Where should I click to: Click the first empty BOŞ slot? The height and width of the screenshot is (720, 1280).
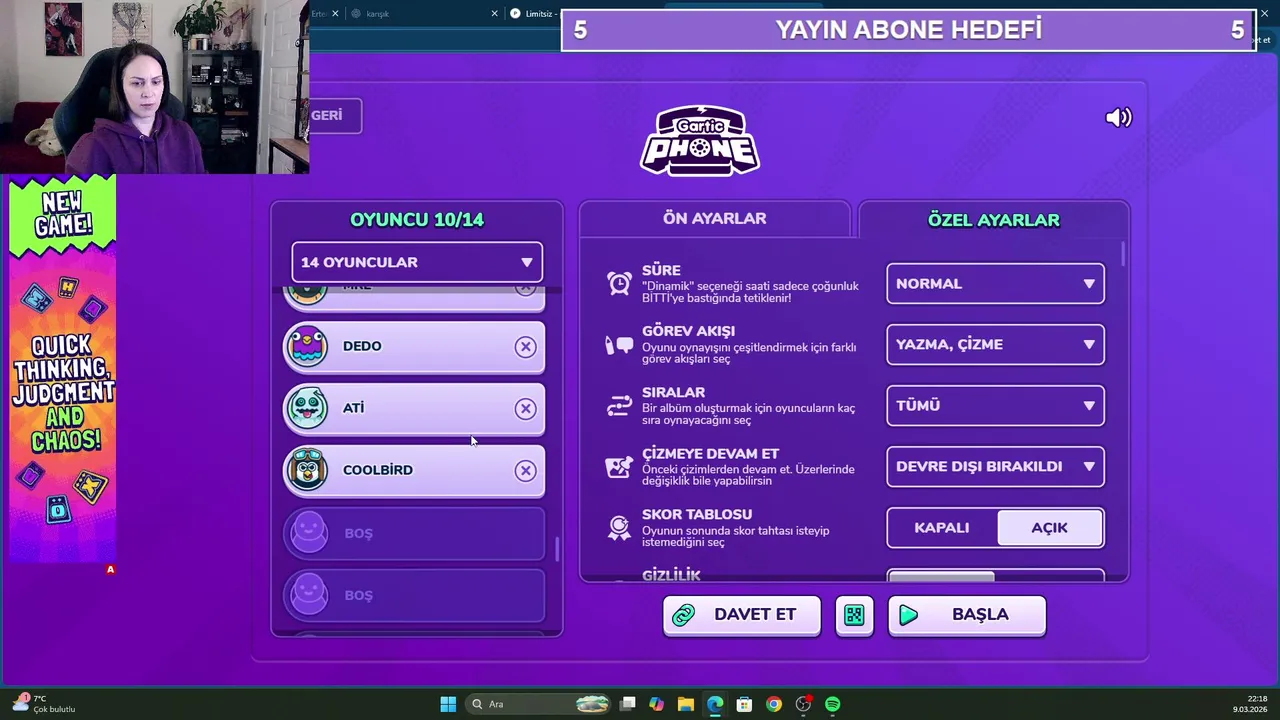pos(414,533)
